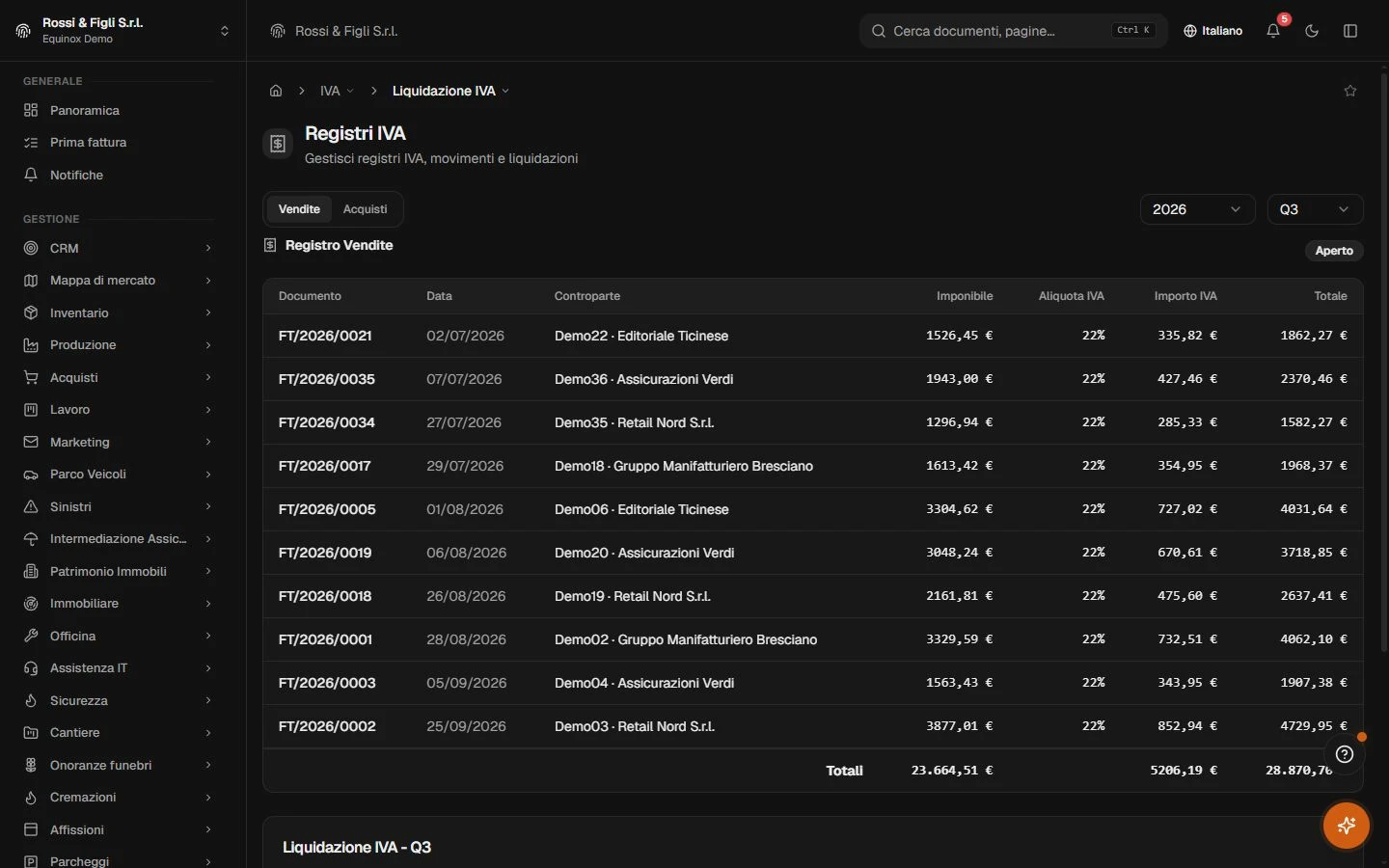Switch to the Acquisti tab
This screenshot has width=1389, height=868.
tap(365, 209)
